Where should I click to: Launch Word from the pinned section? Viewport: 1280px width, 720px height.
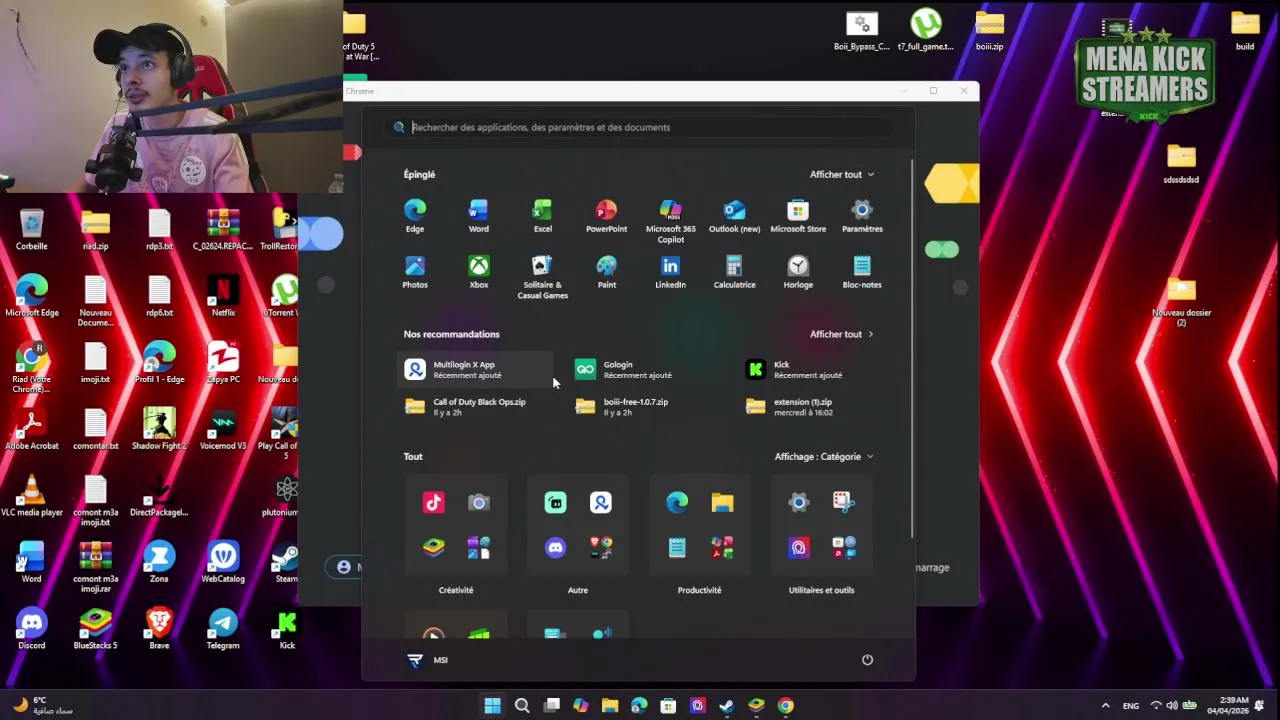click(479, 216)
